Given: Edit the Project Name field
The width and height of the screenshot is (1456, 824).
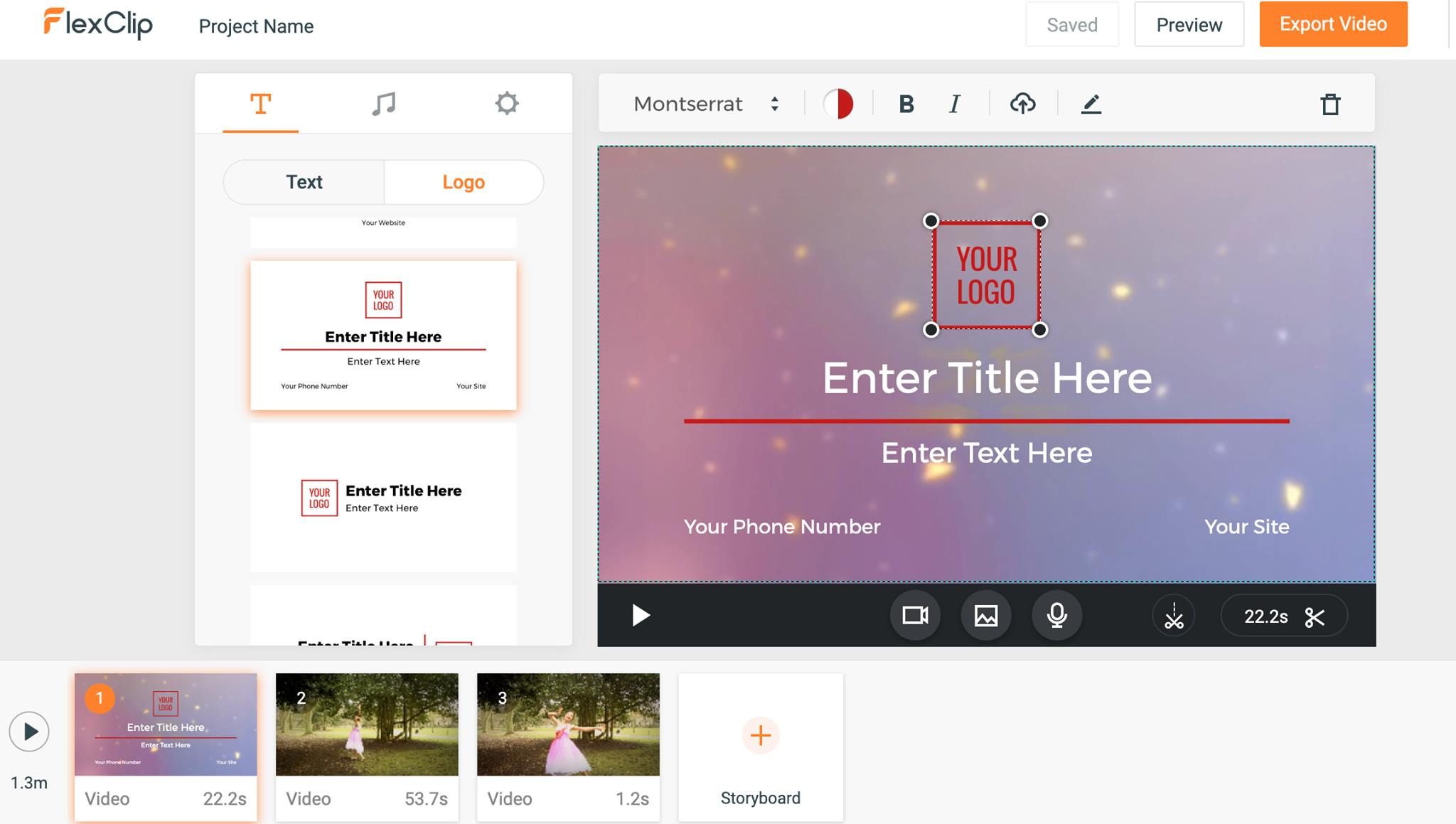Looking at the screenshot, I should (x=256, y=26).
